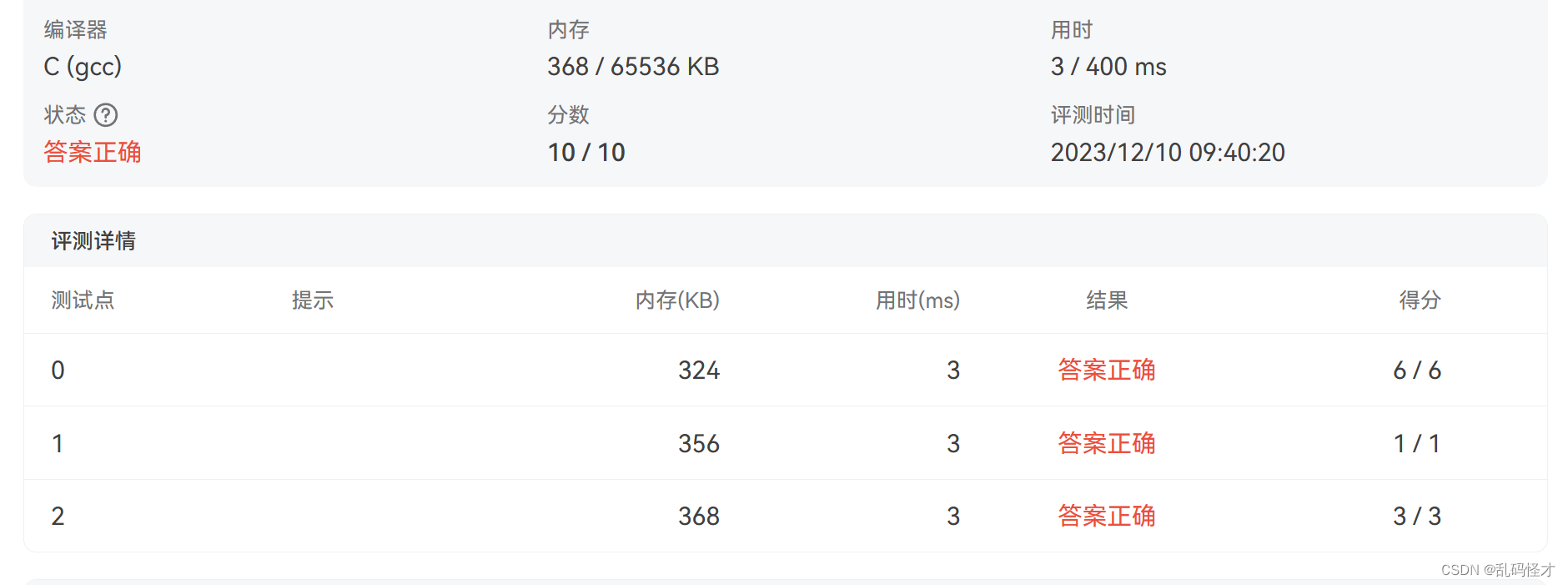The height and width of the screenshot is (585, 1568).
Task: Click the 测试点 column header
Action: (x=82, y=300)
